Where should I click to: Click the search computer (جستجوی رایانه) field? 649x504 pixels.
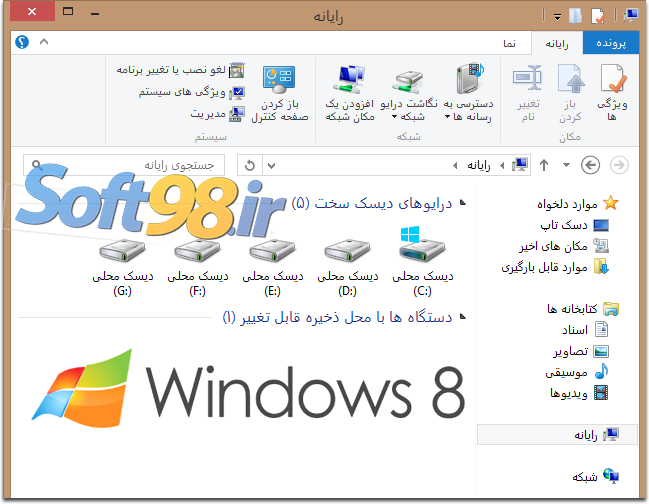click(124, 165)
